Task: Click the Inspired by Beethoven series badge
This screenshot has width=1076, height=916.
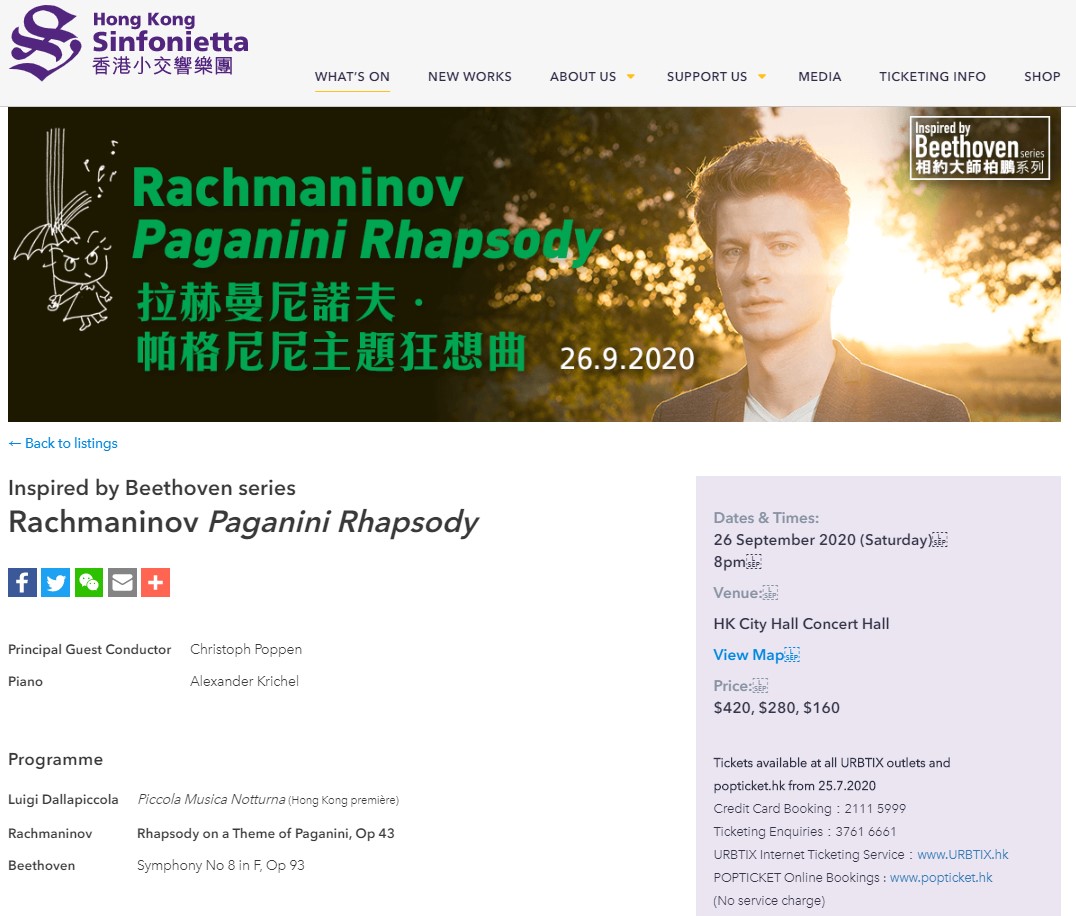Action: coord(979,148)
